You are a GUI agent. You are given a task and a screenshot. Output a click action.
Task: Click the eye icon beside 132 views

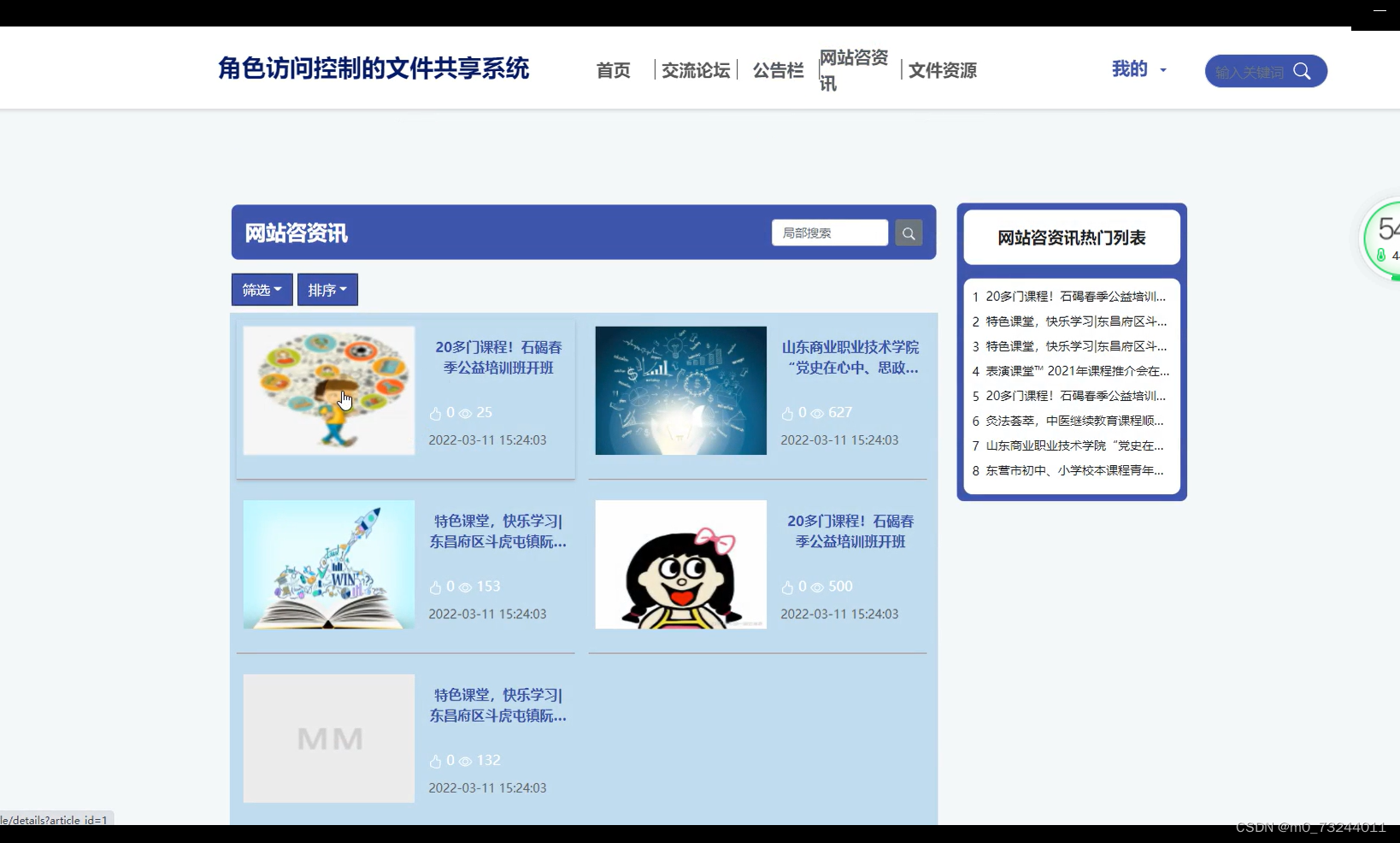(465, 761)
